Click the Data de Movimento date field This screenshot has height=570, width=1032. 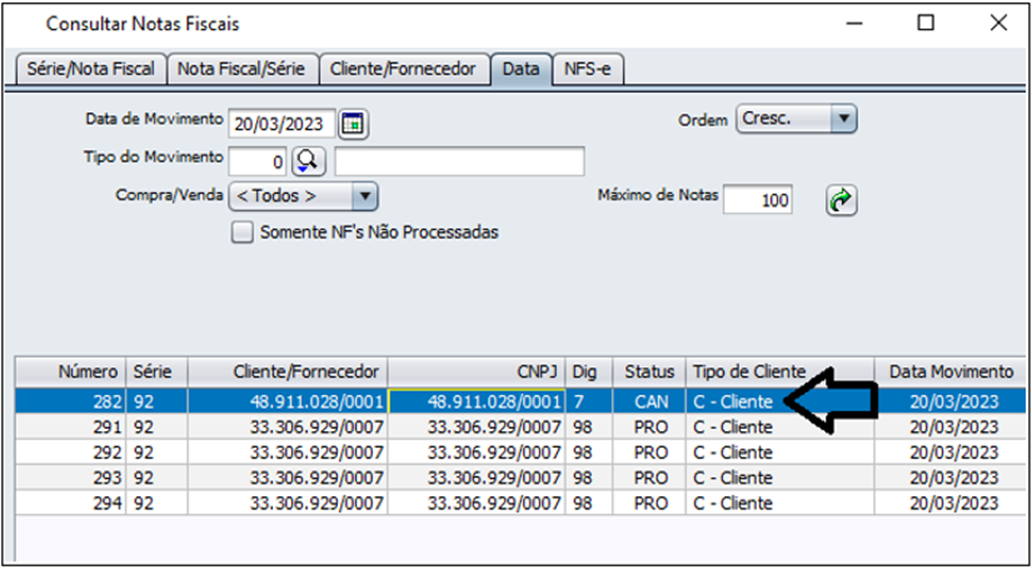(x=282, y=124)
